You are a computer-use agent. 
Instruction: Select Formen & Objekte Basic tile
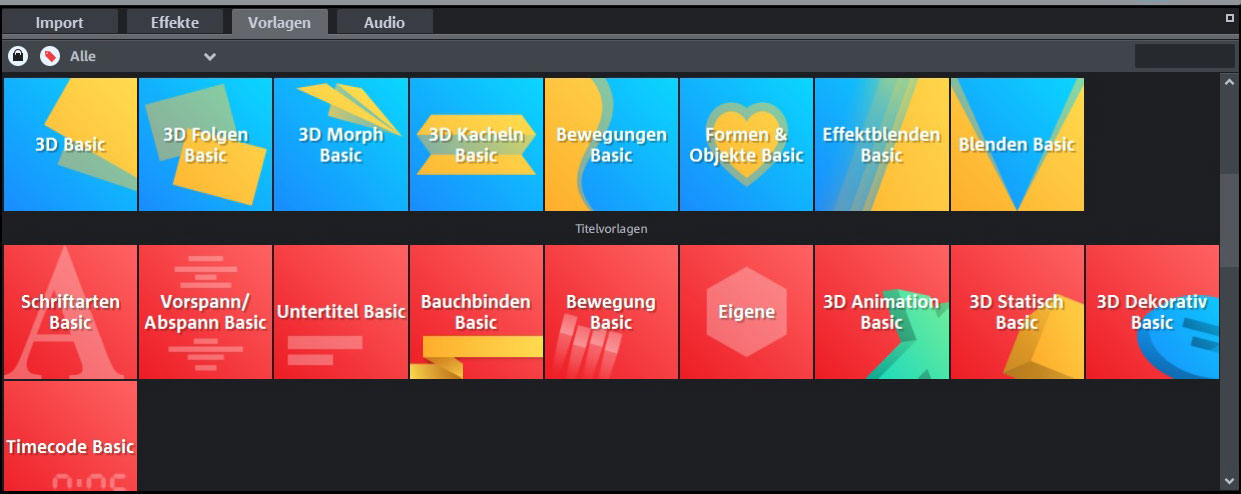point(746,145)
